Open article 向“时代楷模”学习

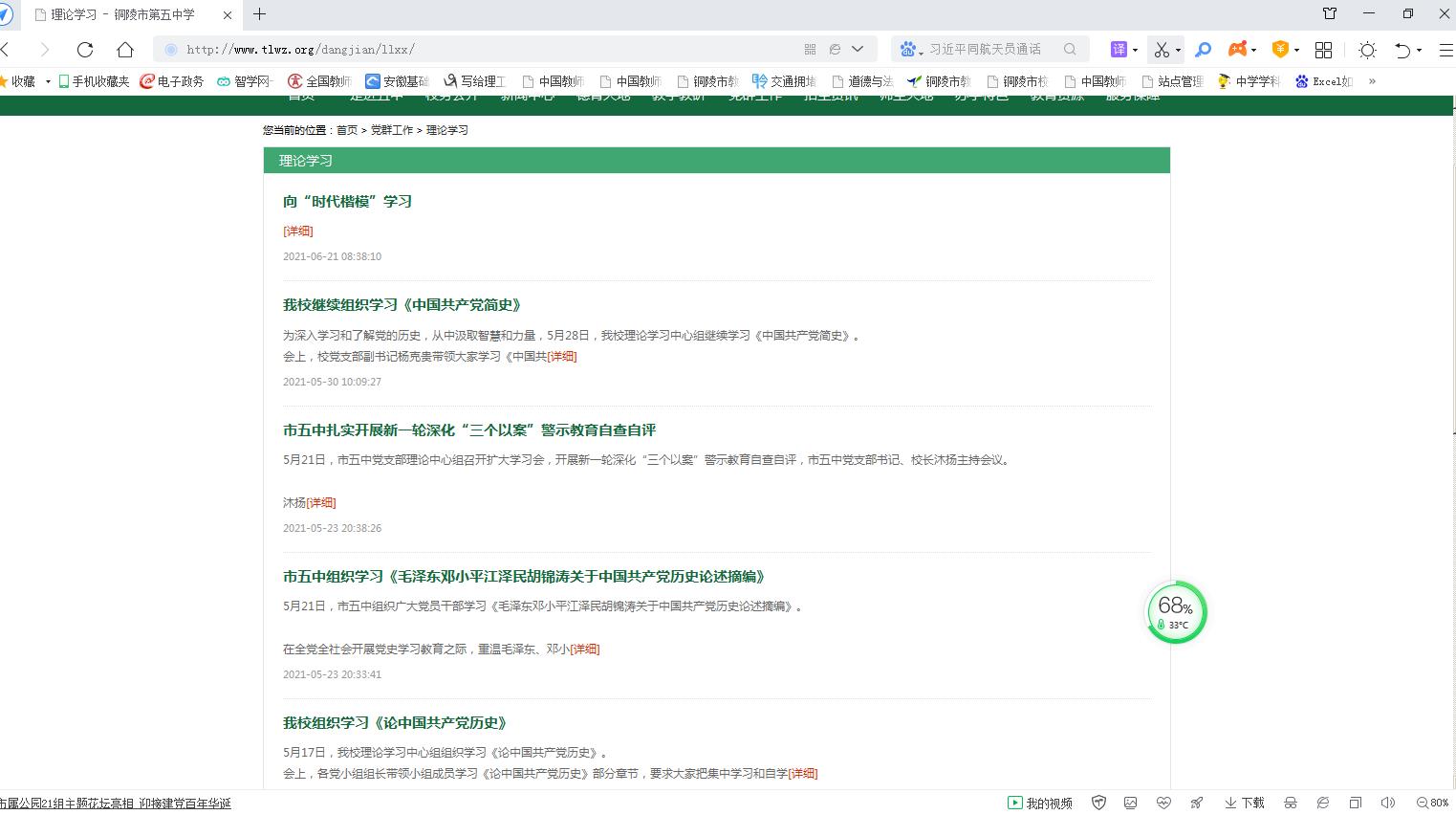(x=347, y=201)
